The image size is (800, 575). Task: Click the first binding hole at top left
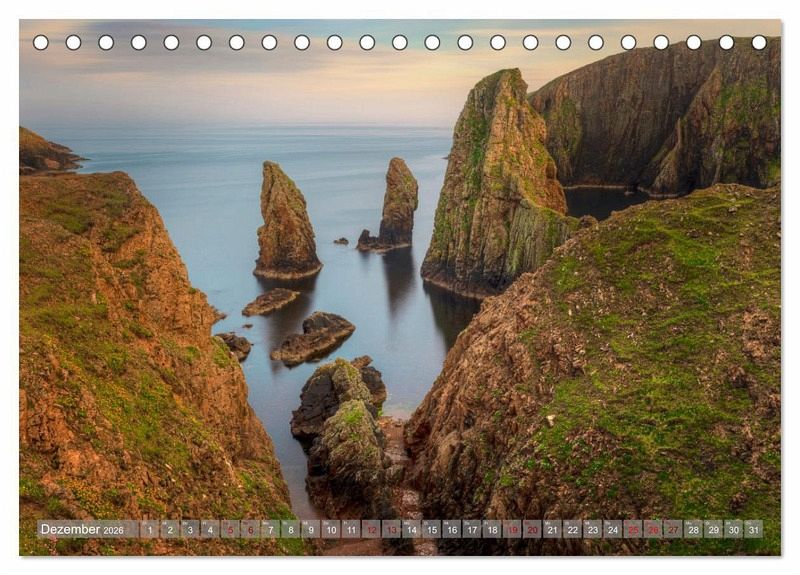[x=41, y=42]
